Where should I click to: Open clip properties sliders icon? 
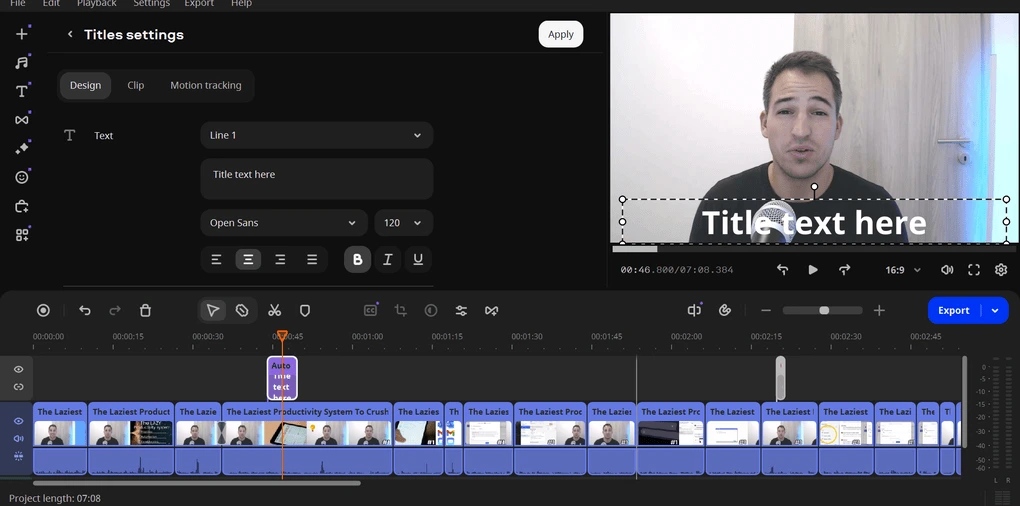tap(461, 311)
